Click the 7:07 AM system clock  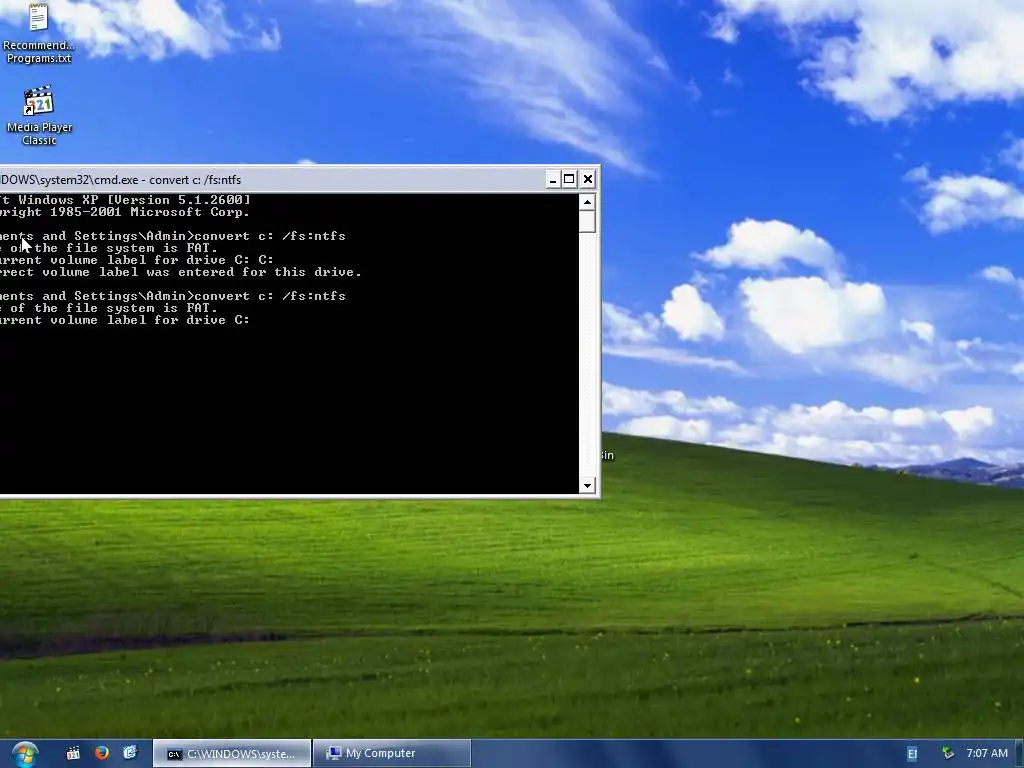point(987,753)
